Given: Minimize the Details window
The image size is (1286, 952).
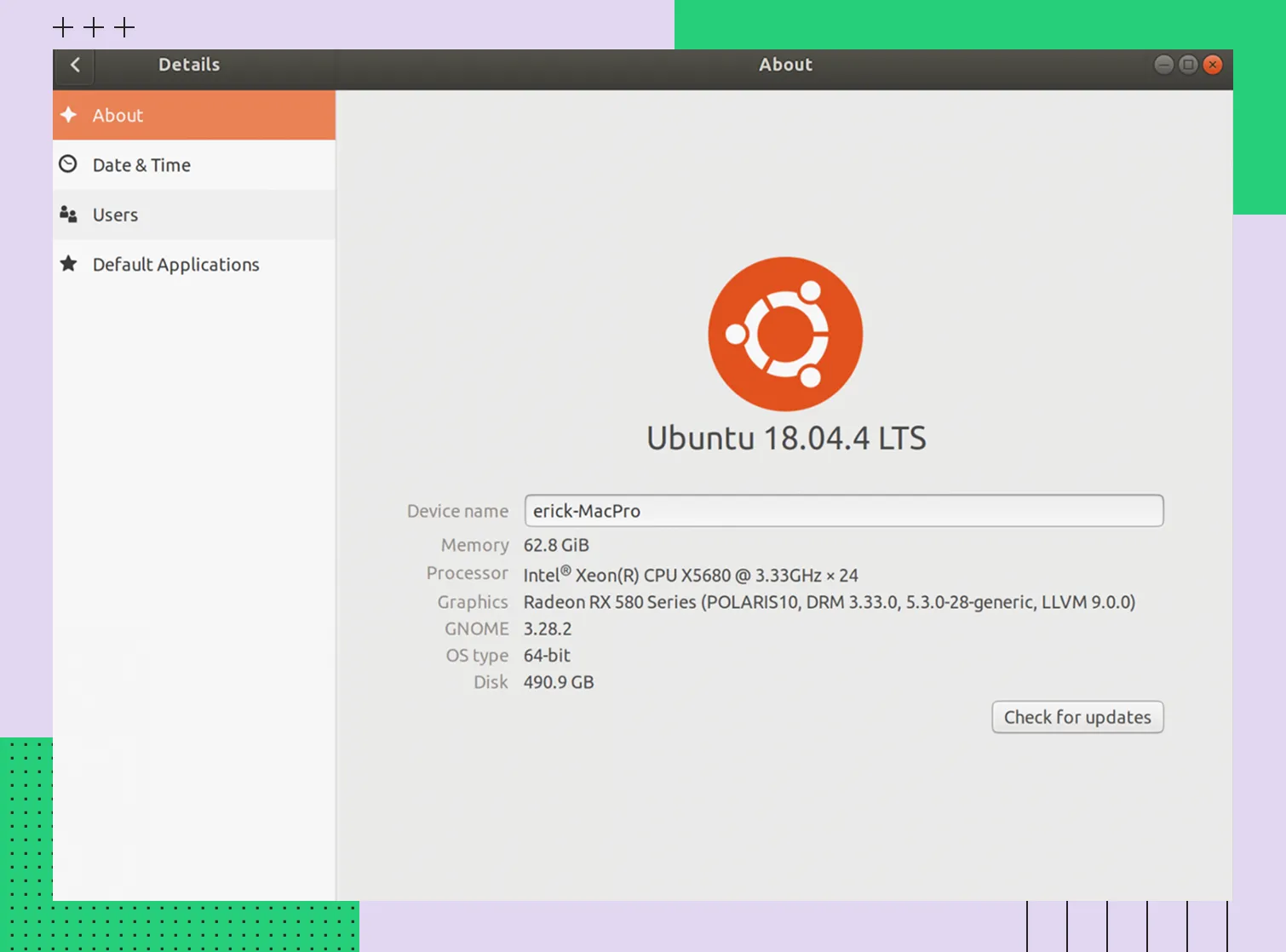Looking at the screenshot, I should 1163,65.
